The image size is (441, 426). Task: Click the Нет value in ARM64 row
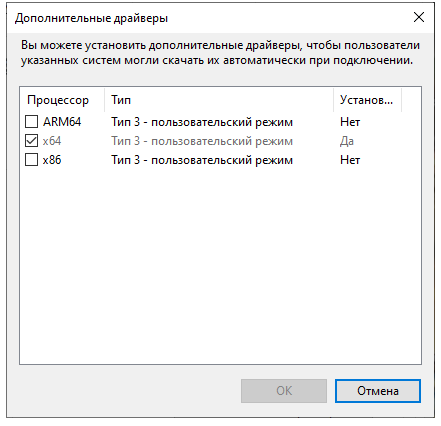pos(350,122)
